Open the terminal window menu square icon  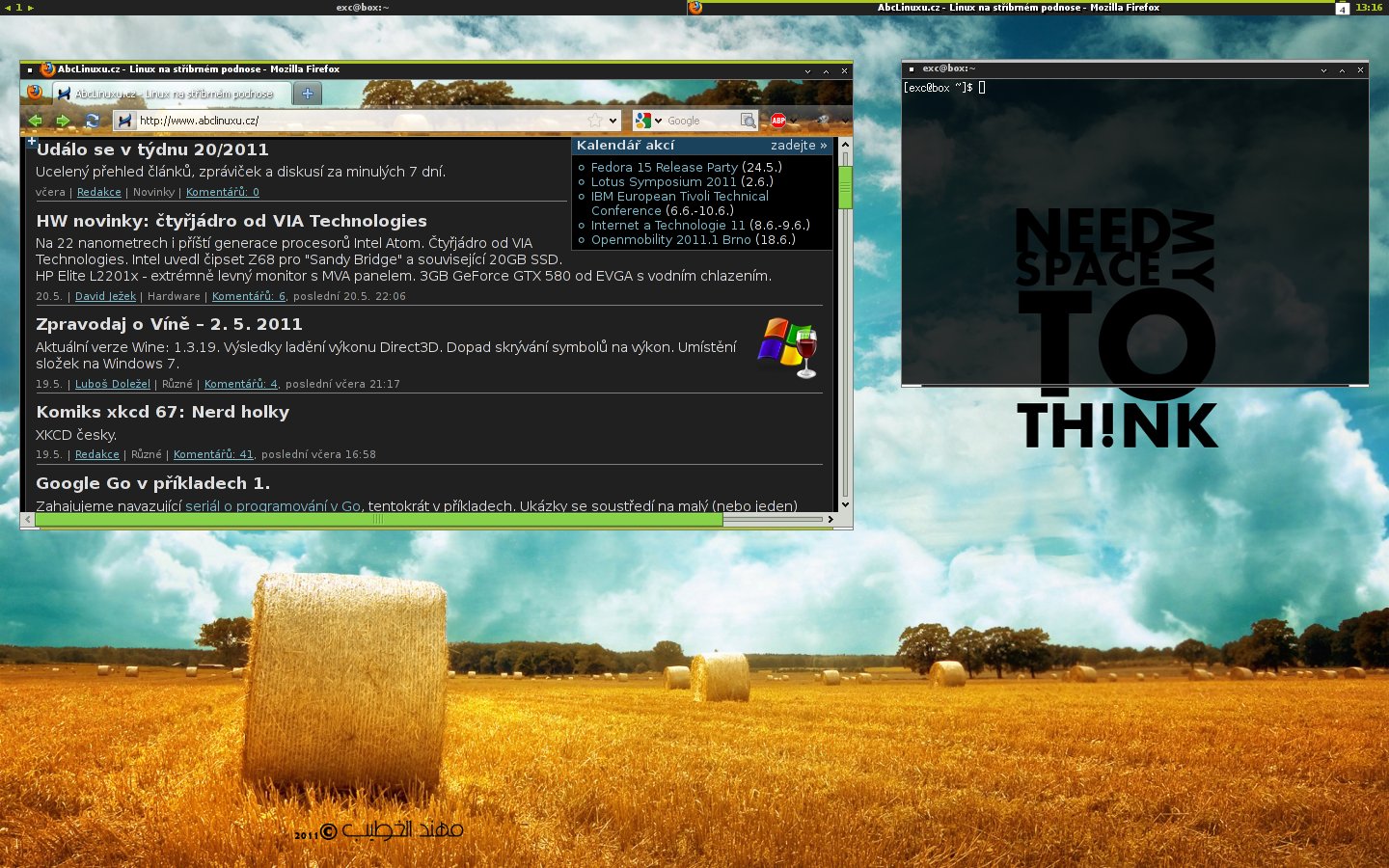912,69
